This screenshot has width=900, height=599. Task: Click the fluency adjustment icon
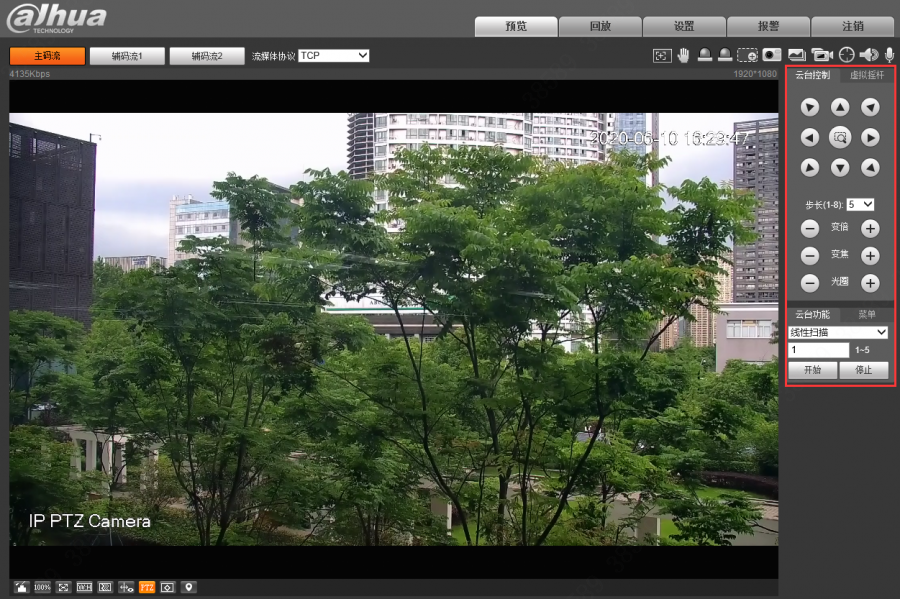point(105,587)
